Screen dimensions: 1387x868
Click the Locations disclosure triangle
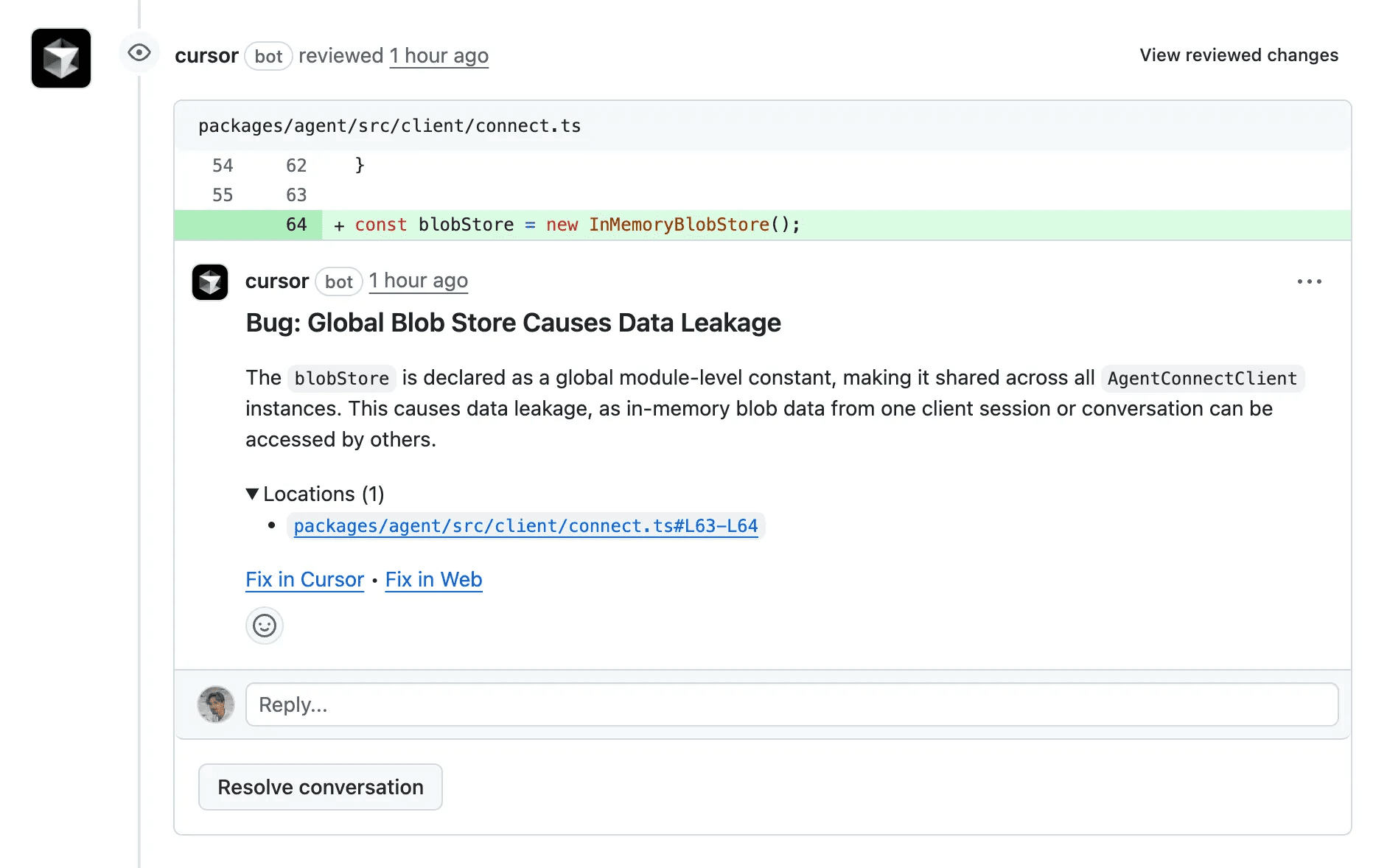[x=252, y=494]
